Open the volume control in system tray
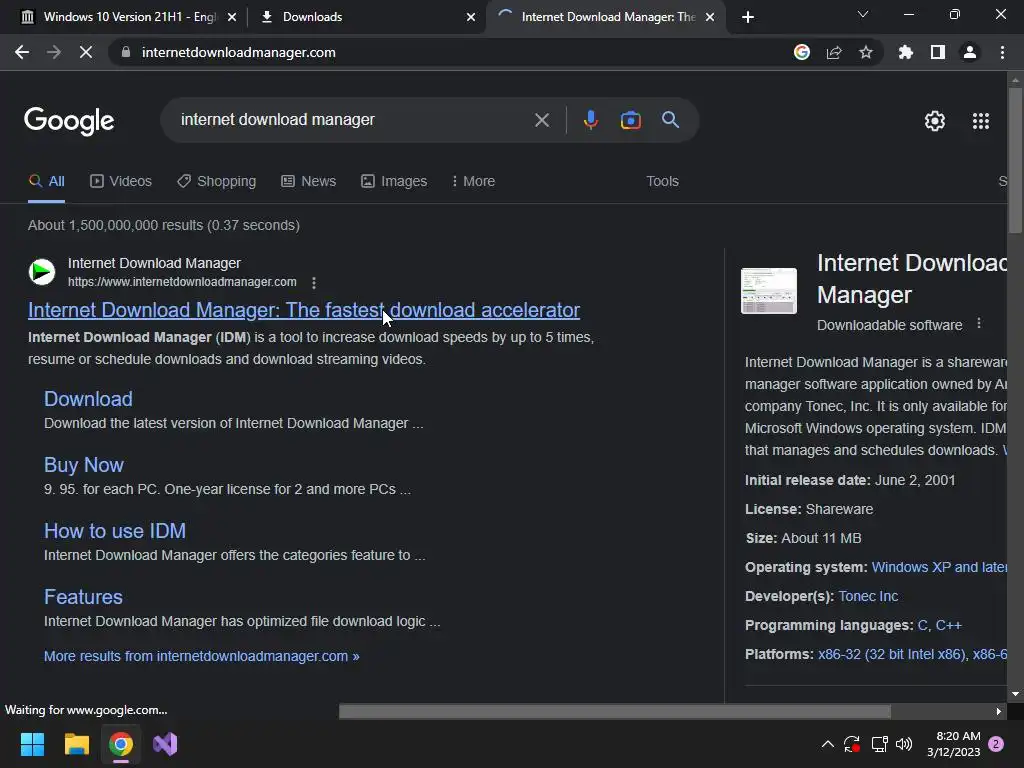This screenshot has width=1024, height=768. [x=904, y=744]
